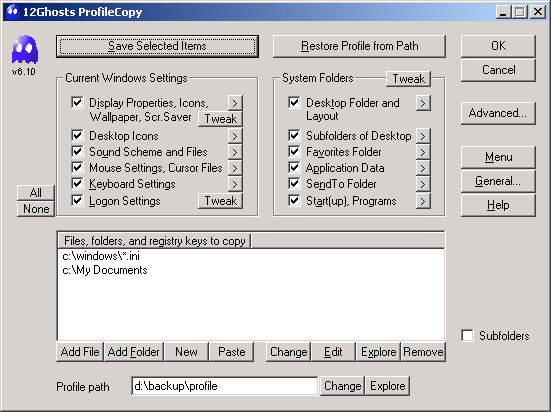Open Advanced... settings
The image size is (551, 412).
[x=498, y=113]
